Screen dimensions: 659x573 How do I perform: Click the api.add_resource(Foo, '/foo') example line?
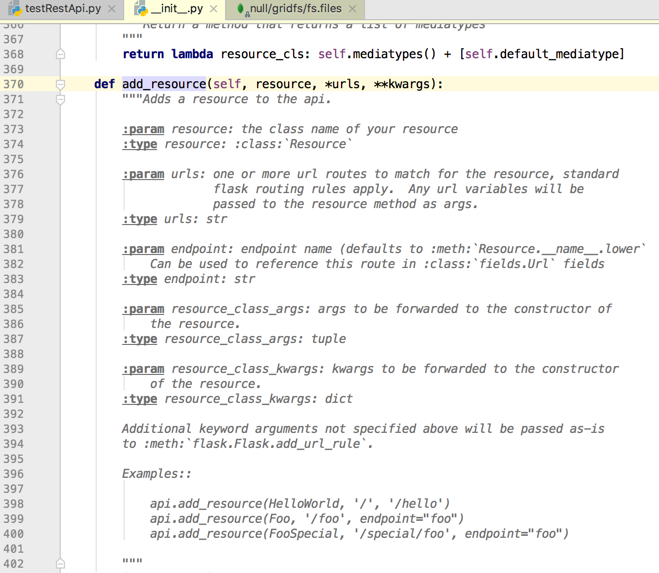(307, 519)
